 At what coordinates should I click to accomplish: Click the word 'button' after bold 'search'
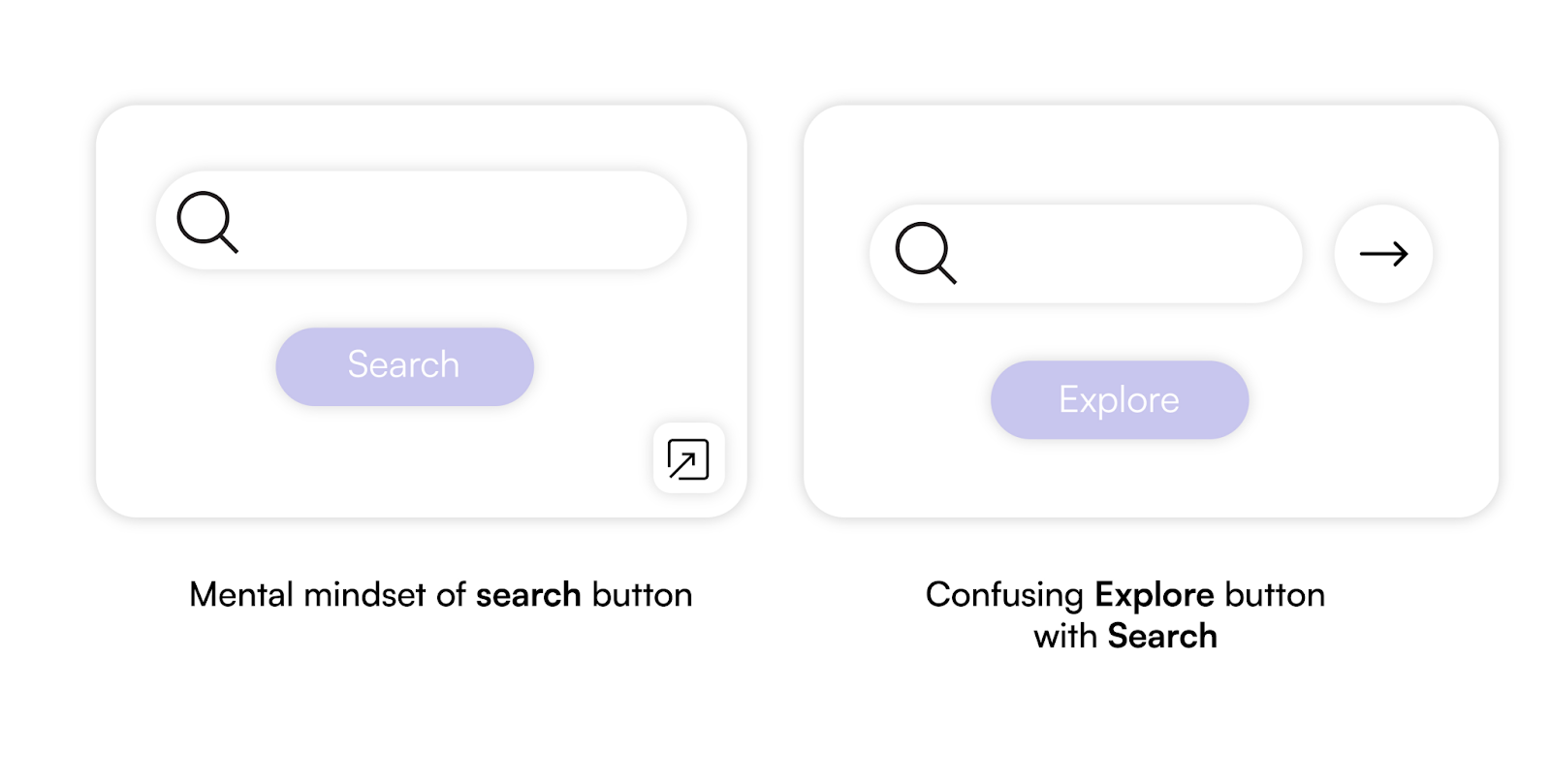pos(642,594)
